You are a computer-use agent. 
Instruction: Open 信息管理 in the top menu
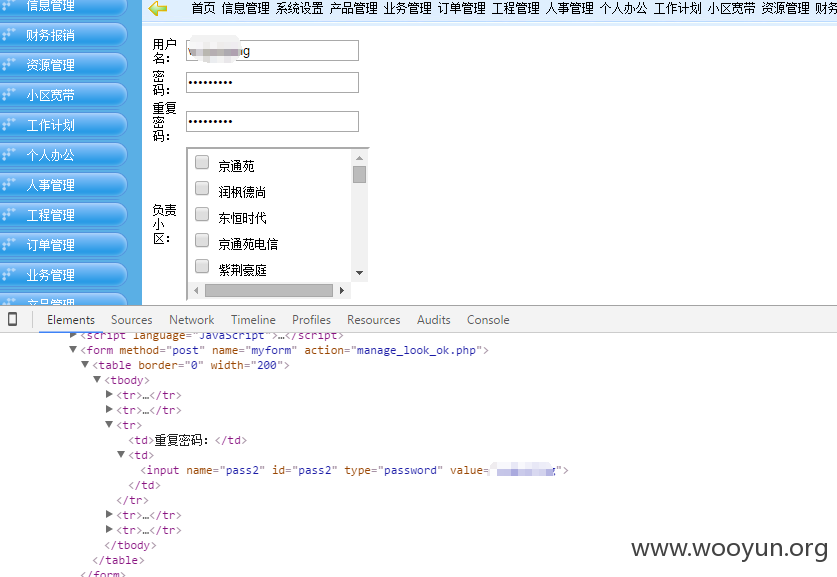pyautogui.click(x=246, y=9)
